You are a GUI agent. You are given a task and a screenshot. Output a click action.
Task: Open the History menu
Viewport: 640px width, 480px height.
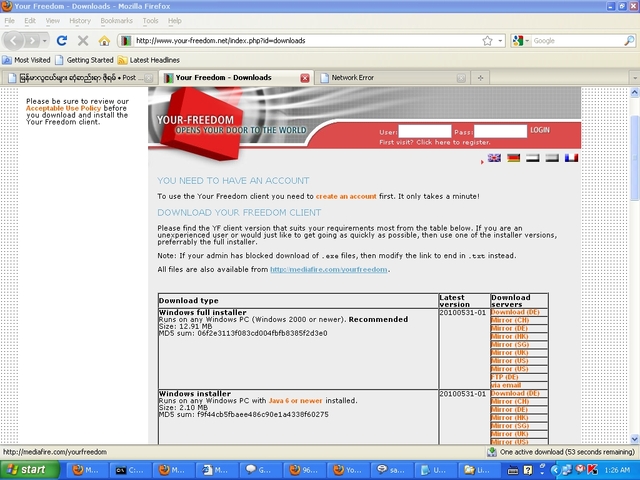tap(80, 20)
